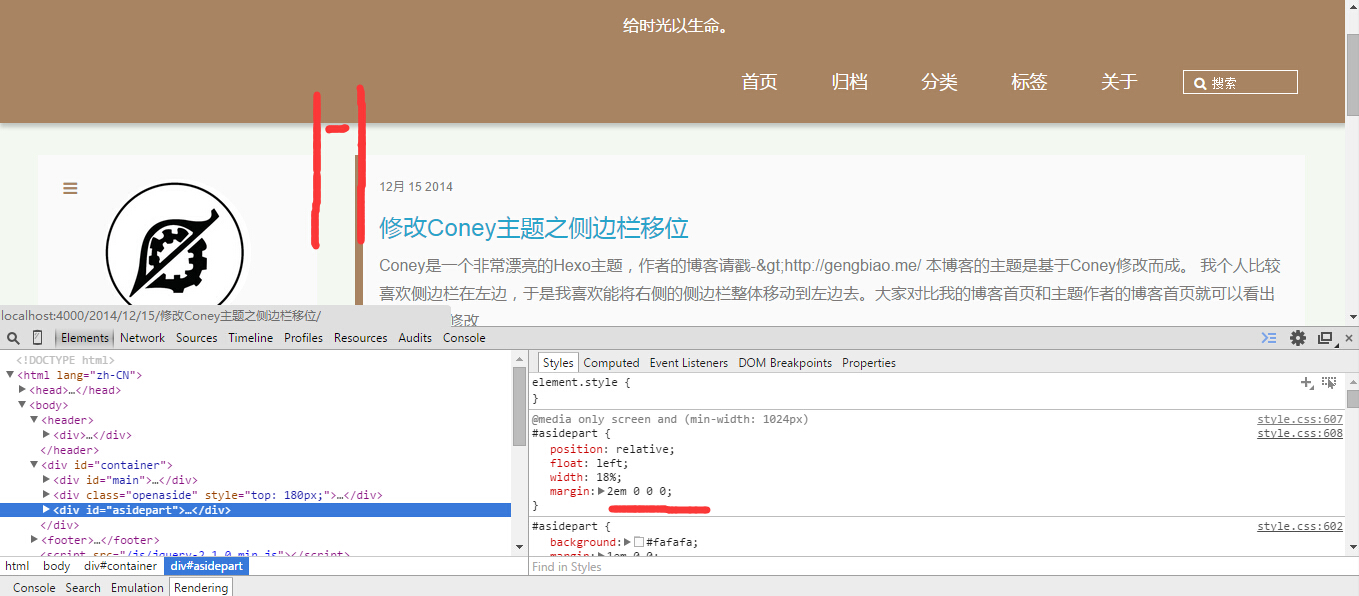Viewport: 1359px width, 596px height.
Task: Click the Styles pane scrollbar thumb
Action: [1352, 399]
